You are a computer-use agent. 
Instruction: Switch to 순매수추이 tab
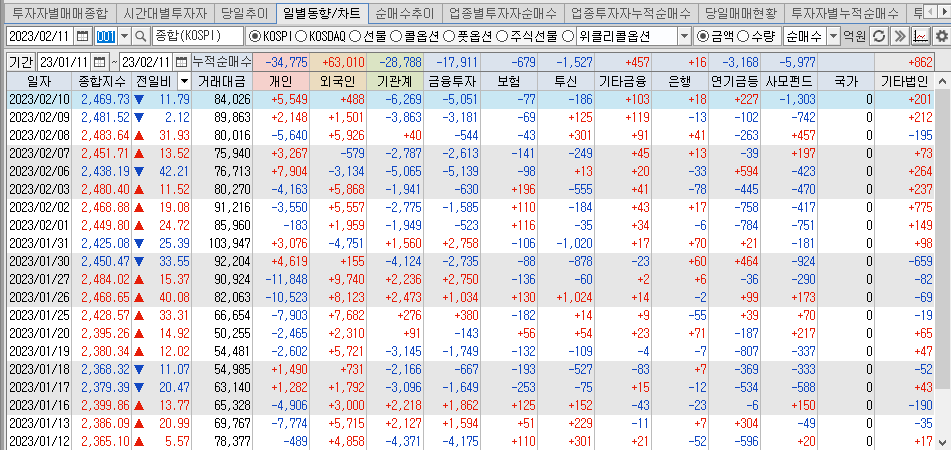tap(405, 12)
